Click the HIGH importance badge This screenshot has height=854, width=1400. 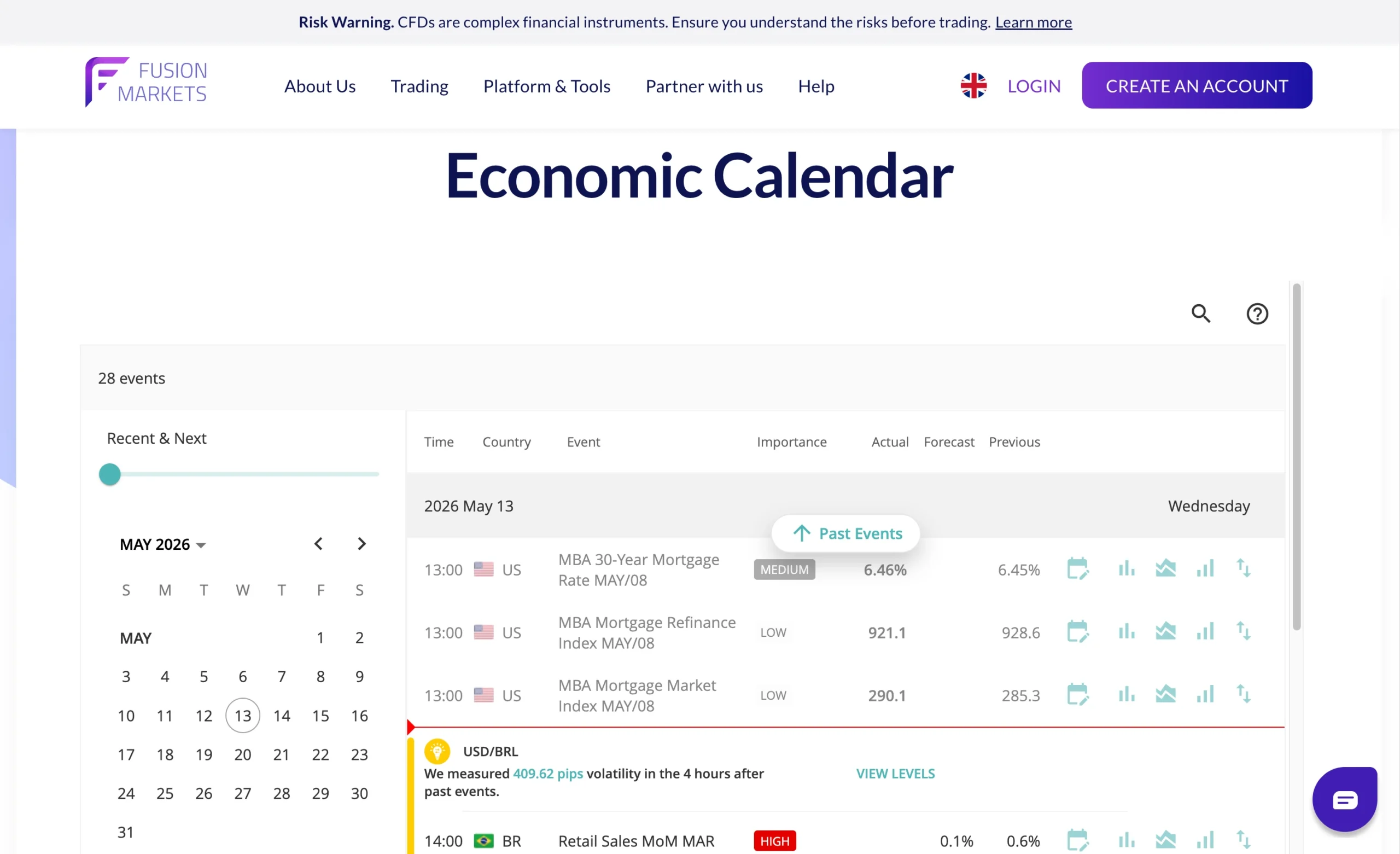[x=774, y=840]
